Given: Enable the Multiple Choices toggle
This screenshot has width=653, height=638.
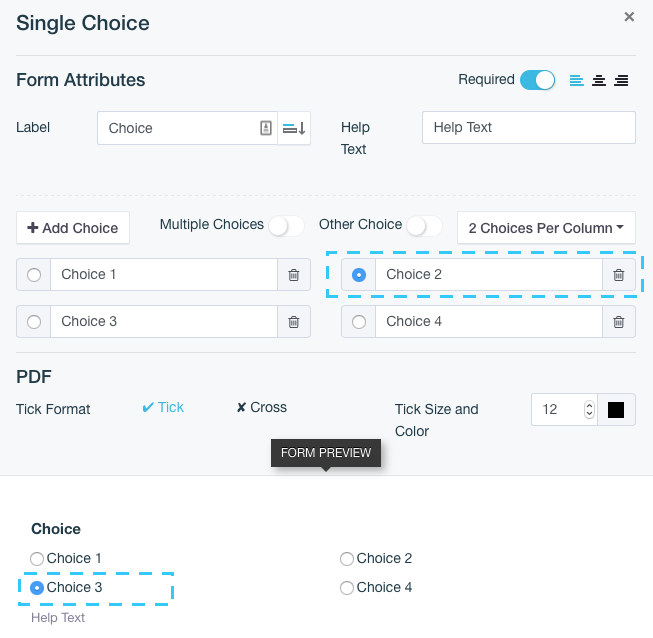Looking at the screenshot, I should [286, 226].
